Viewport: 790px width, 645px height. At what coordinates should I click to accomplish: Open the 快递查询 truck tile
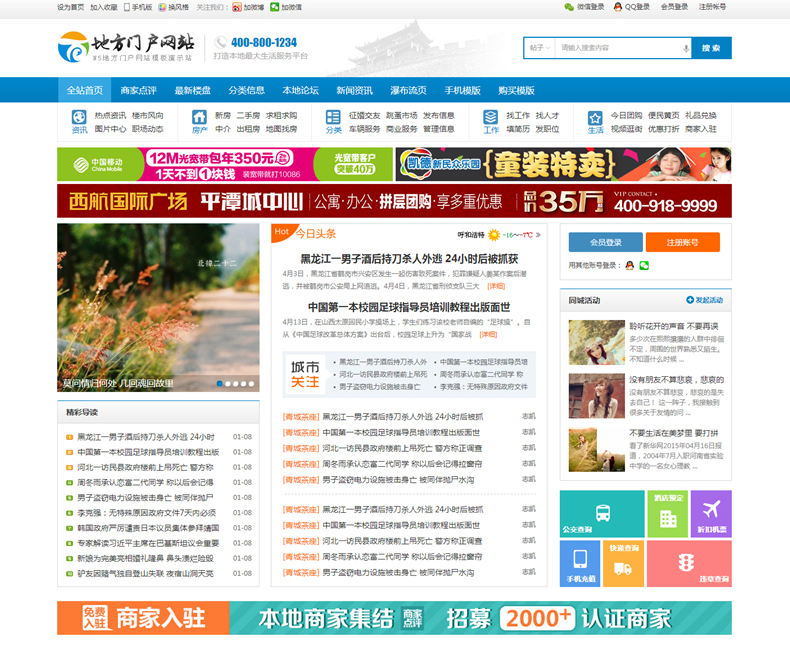623,563
